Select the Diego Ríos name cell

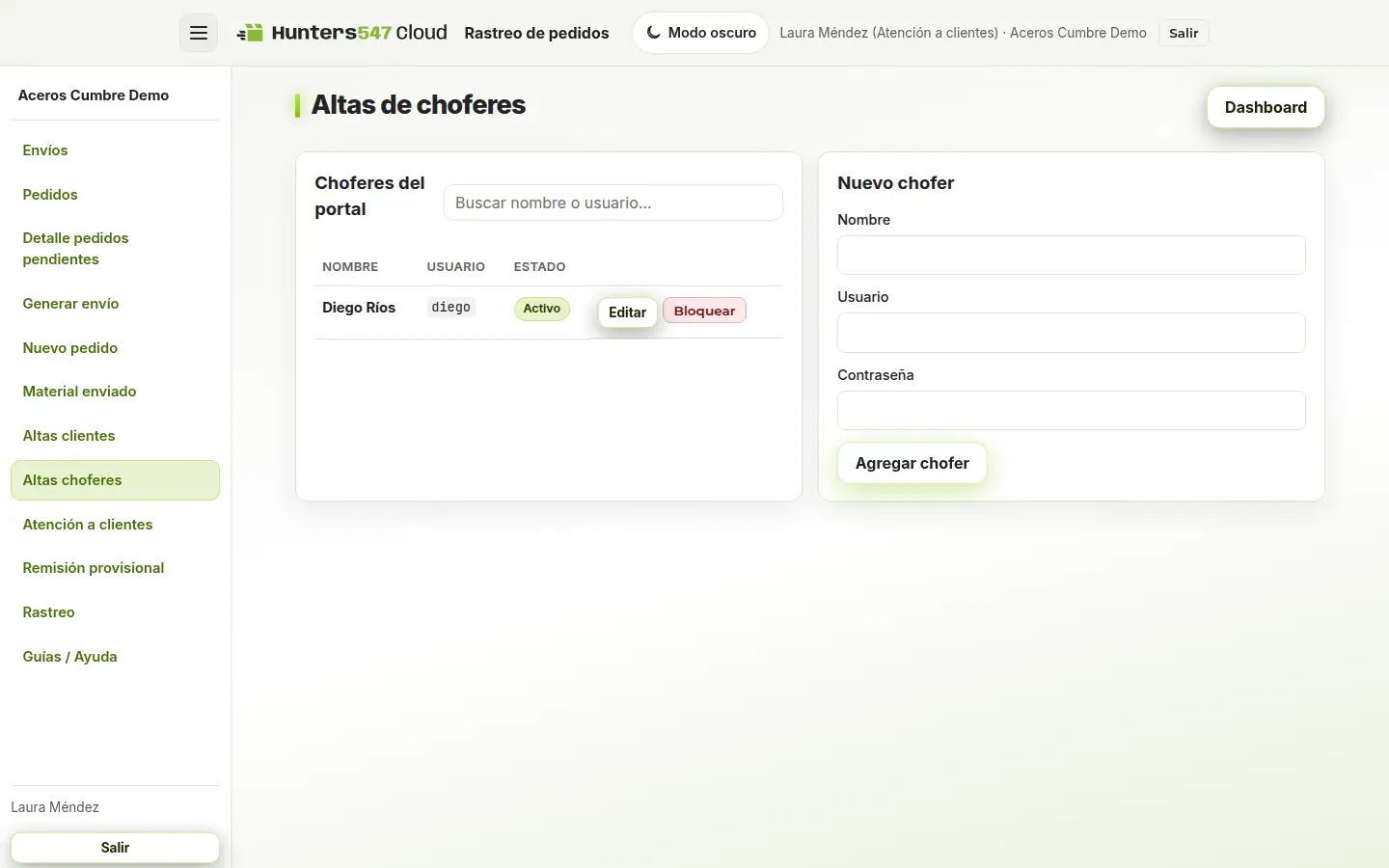359,308
